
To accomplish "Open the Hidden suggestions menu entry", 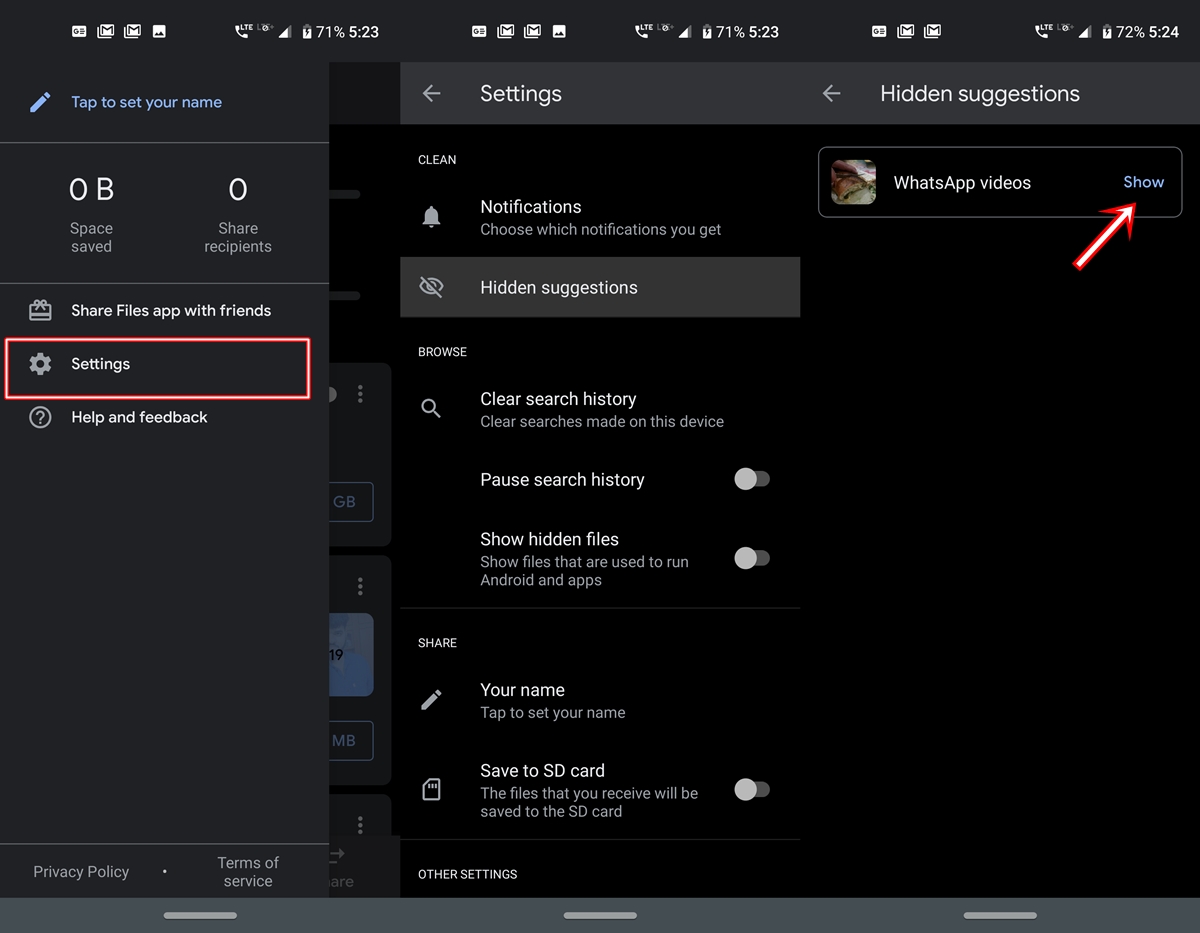I will (600, 287).
